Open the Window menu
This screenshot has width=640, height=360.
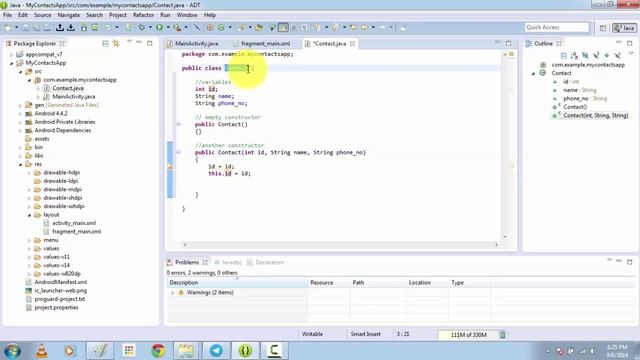[x=187, y=15]
